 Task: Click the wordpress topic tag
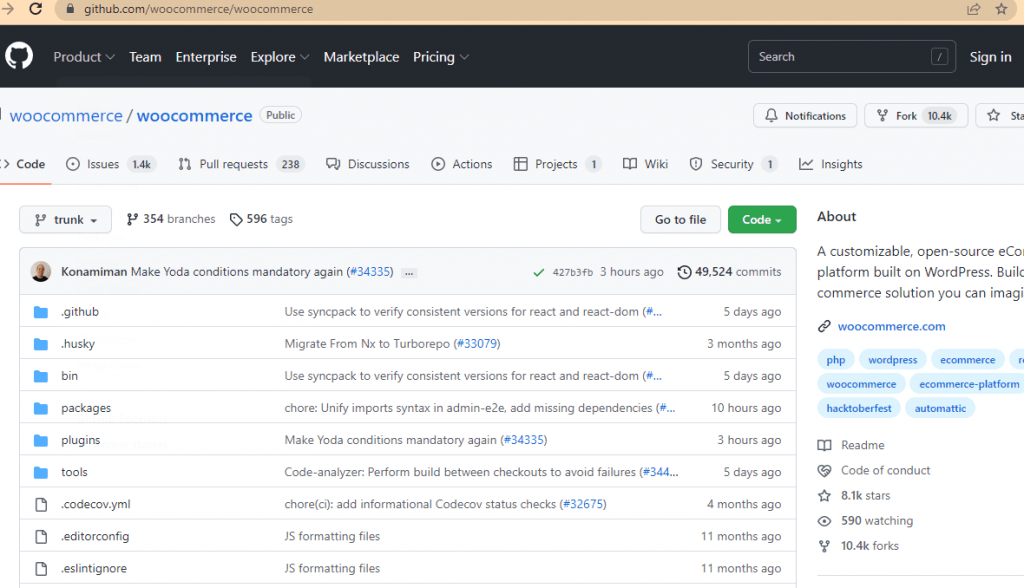893,360
